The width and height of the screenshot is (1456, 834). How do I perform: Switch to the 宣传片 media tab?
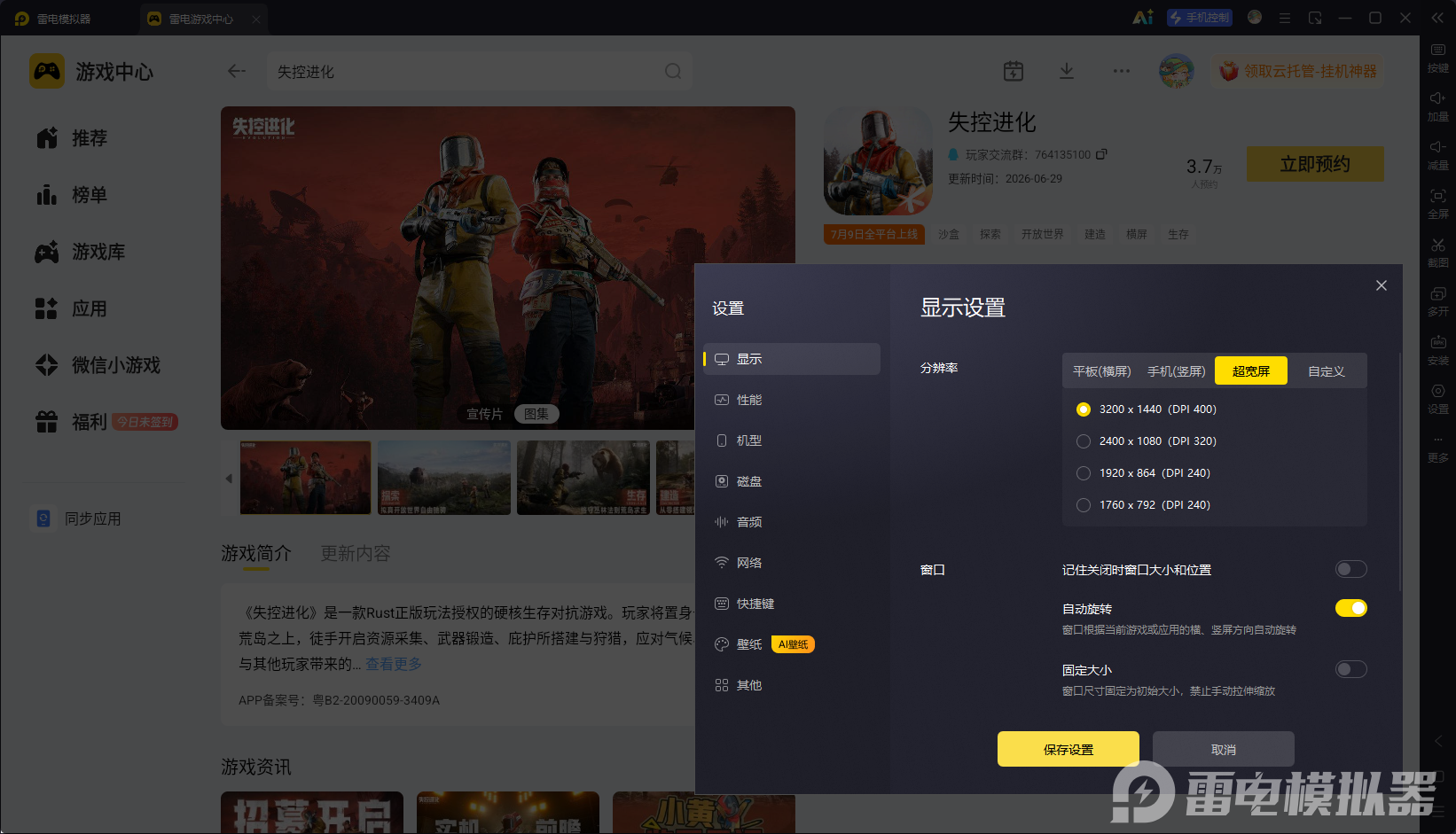[484, 414]
